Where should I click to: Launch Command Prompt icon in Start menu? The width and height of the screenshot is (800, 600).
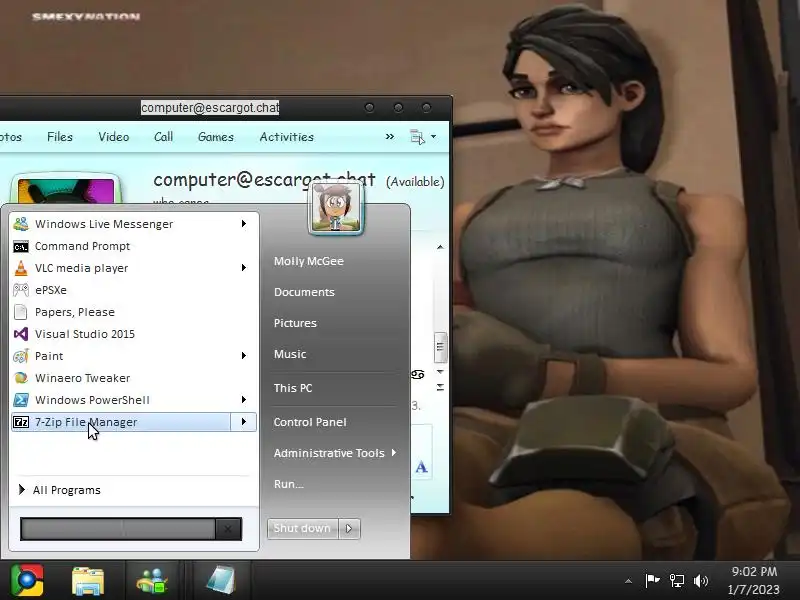21,246
